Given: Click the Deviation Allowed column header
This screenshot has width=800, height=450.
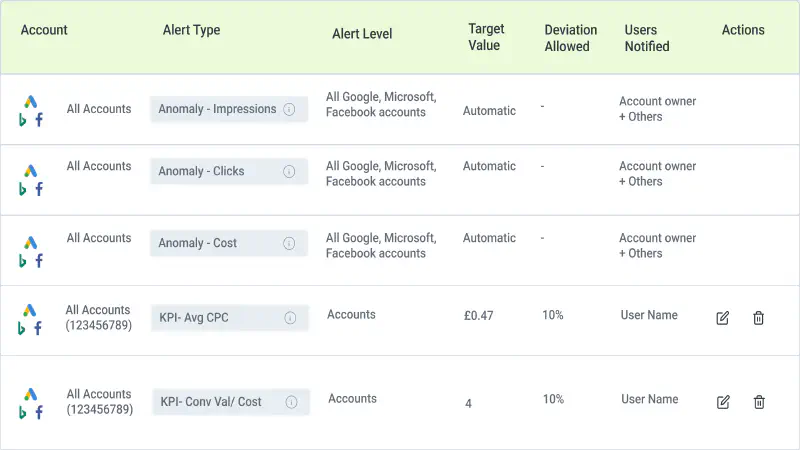Looking at the screenshot, I should coord(570,38).
